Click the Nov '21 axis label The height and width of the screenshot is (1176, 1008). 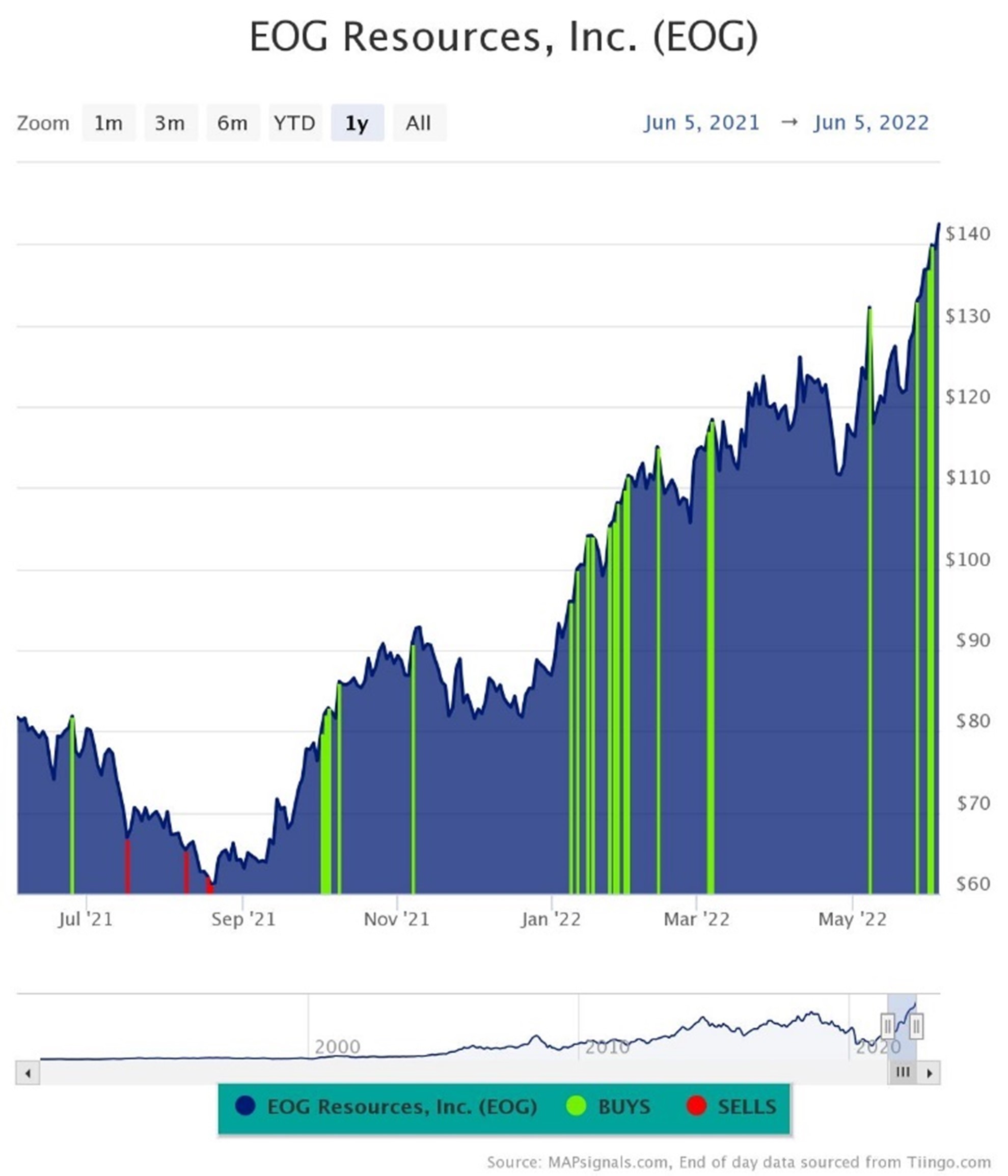397,919
